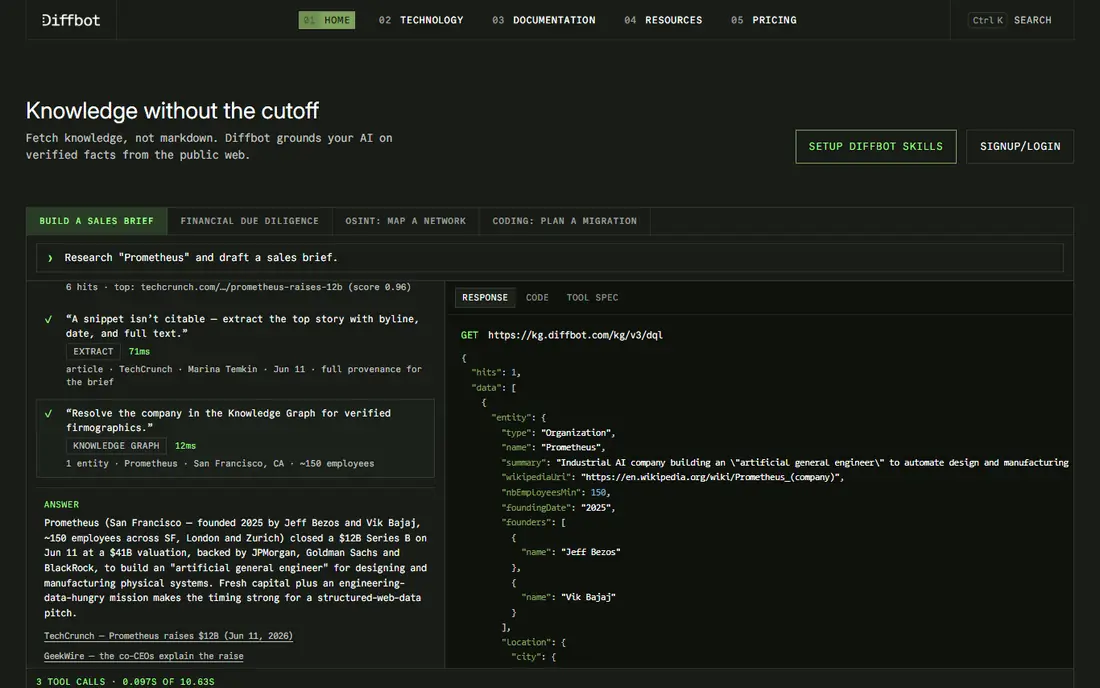1100x688 pixels.
Task: Click the Knowledge without the cutoff heading
Action: (173, 111)
